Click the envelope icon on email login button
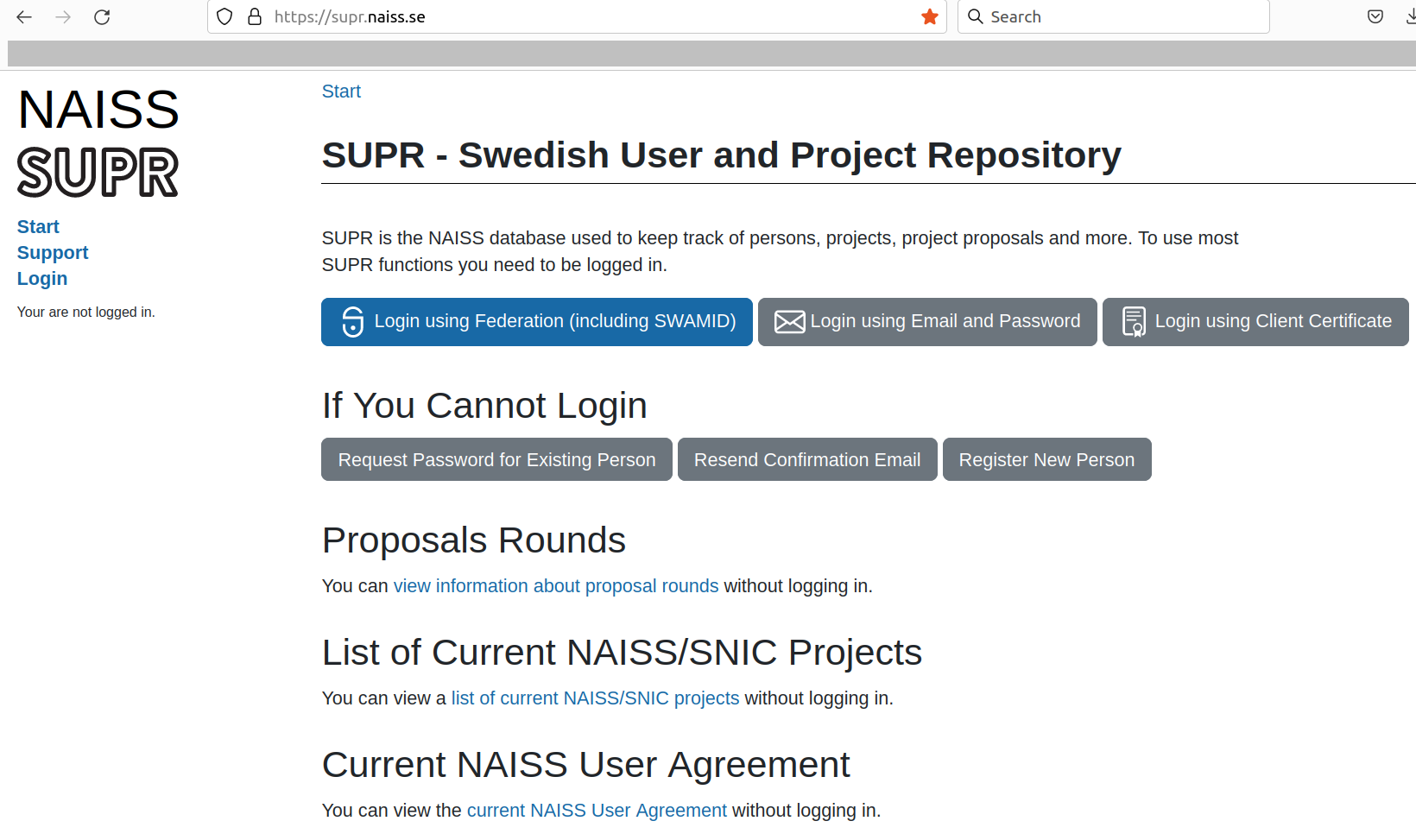Viewport: 1416px width, 840px height. 789,321
